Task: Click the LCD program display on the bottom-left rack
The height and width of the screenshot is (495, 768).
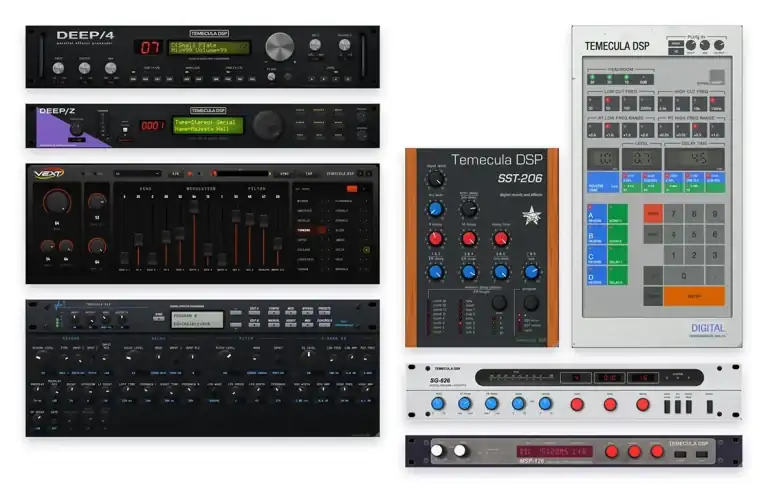Action: [197, 320]
